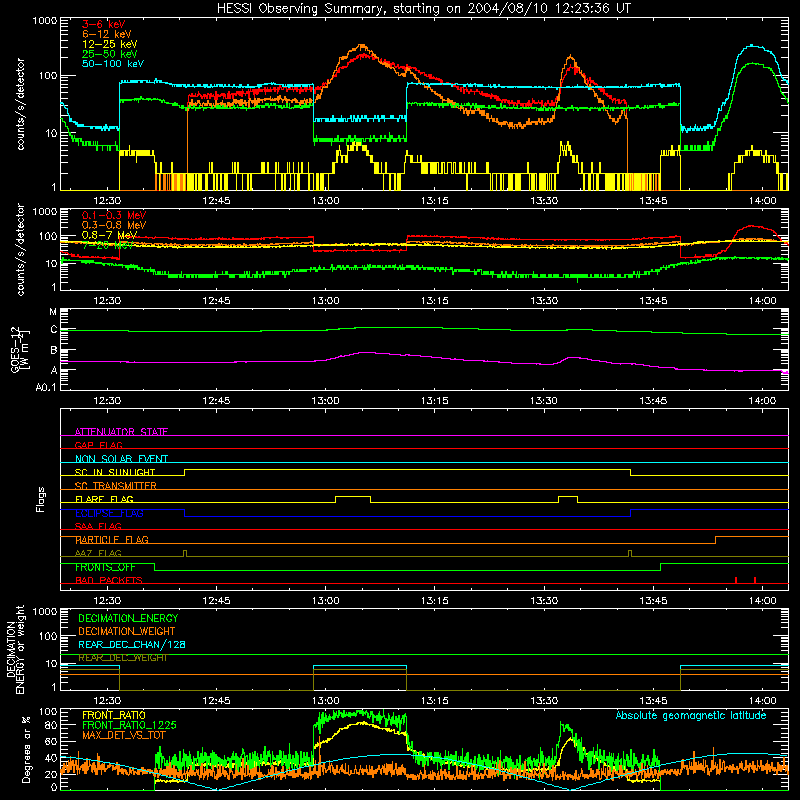The width and height of the screenshot is (800, 800).
Task: Select the 3-6 keV legend label
Action: coord(104,24)
